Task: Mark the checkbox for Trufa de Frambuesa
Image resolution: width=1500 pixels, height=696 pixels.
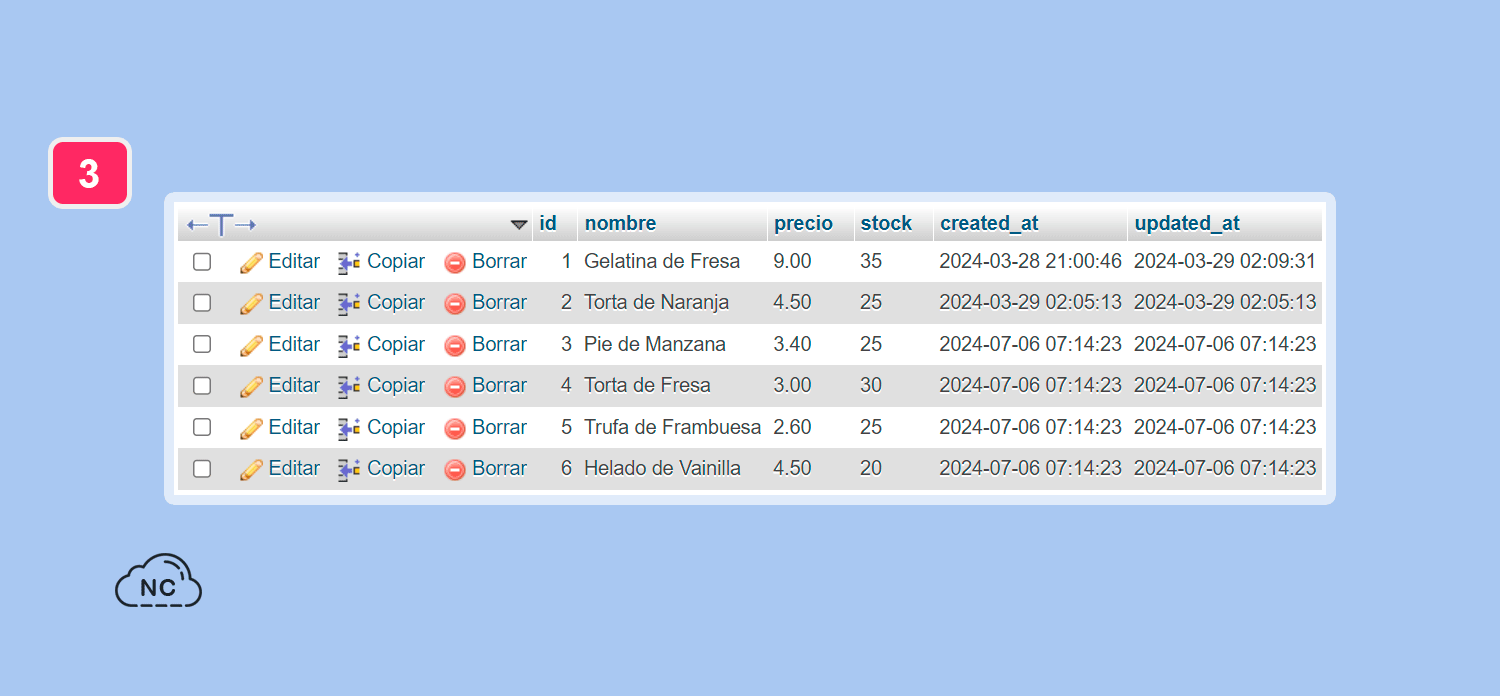Action: [202, 427]
